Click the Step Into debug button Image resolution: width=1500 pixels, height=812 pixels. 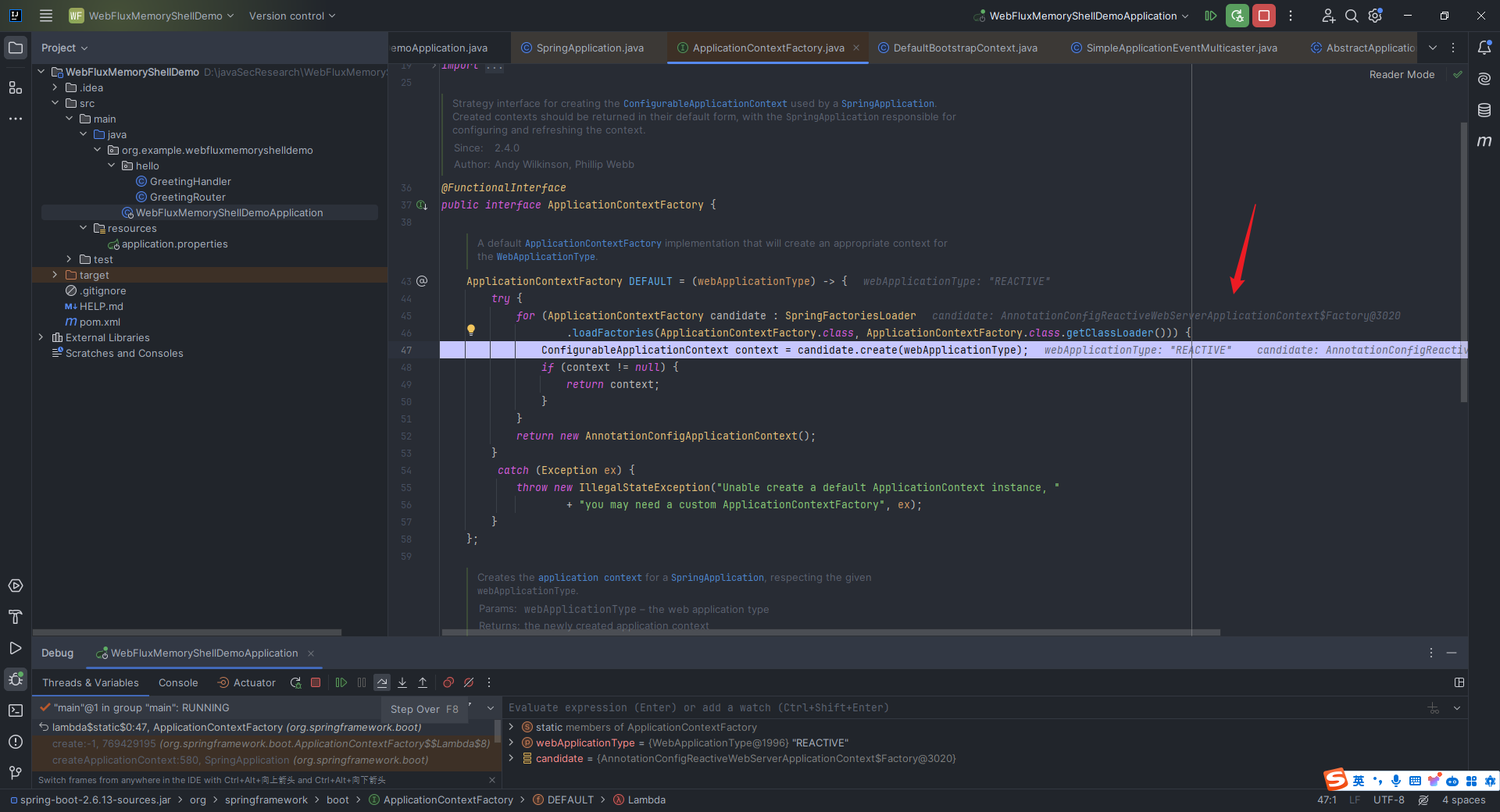point(402,682)
